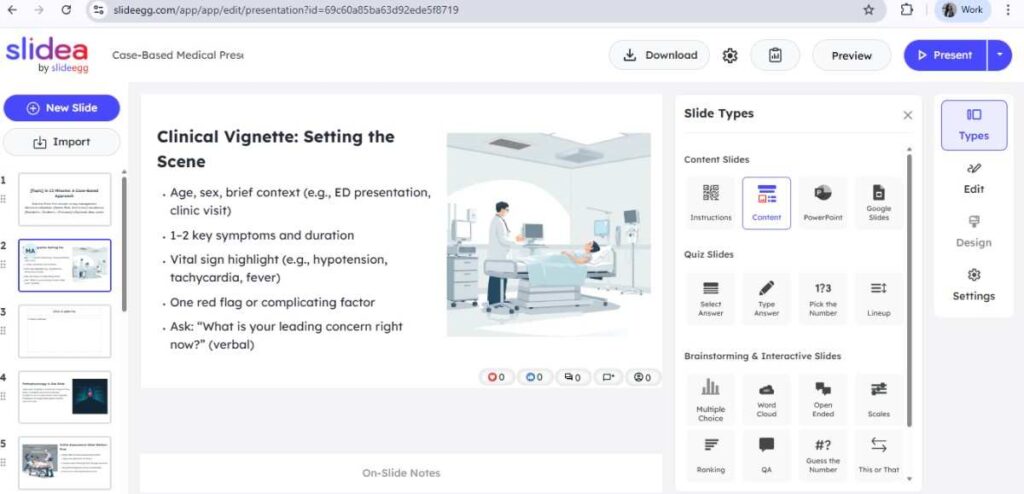Screen dimensions: 1024x494
Task: Select the Guess the Number slide
Action: pos(823,455)
